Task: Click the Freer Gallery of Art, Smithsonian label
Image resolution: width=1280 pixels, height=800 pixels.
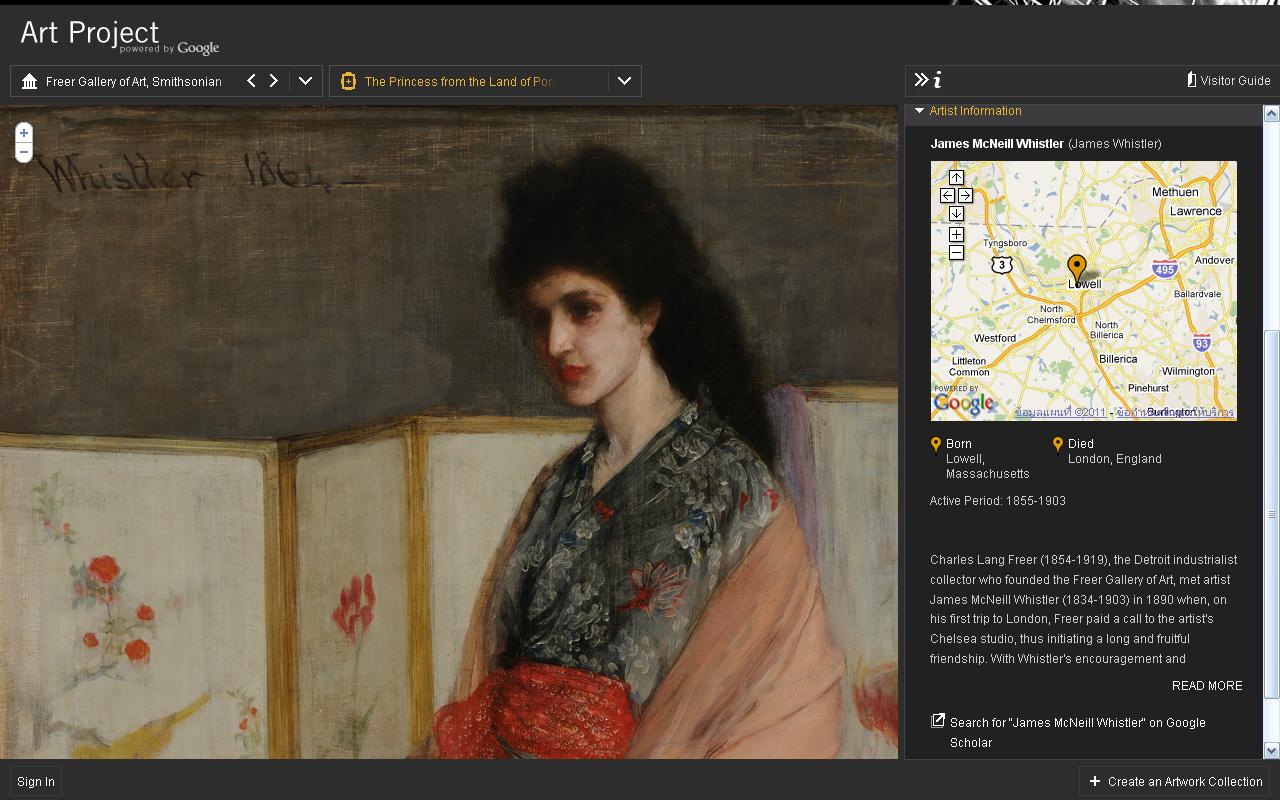Action: pyautogui.click(x=134, y=82)
